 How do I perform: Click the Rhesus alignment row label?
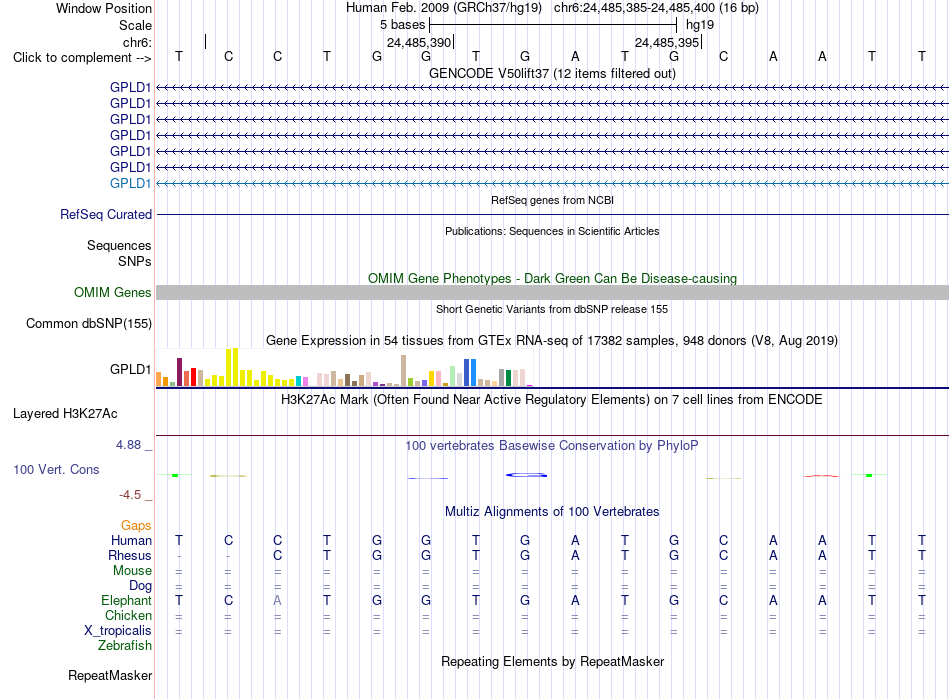click(130, 555)
